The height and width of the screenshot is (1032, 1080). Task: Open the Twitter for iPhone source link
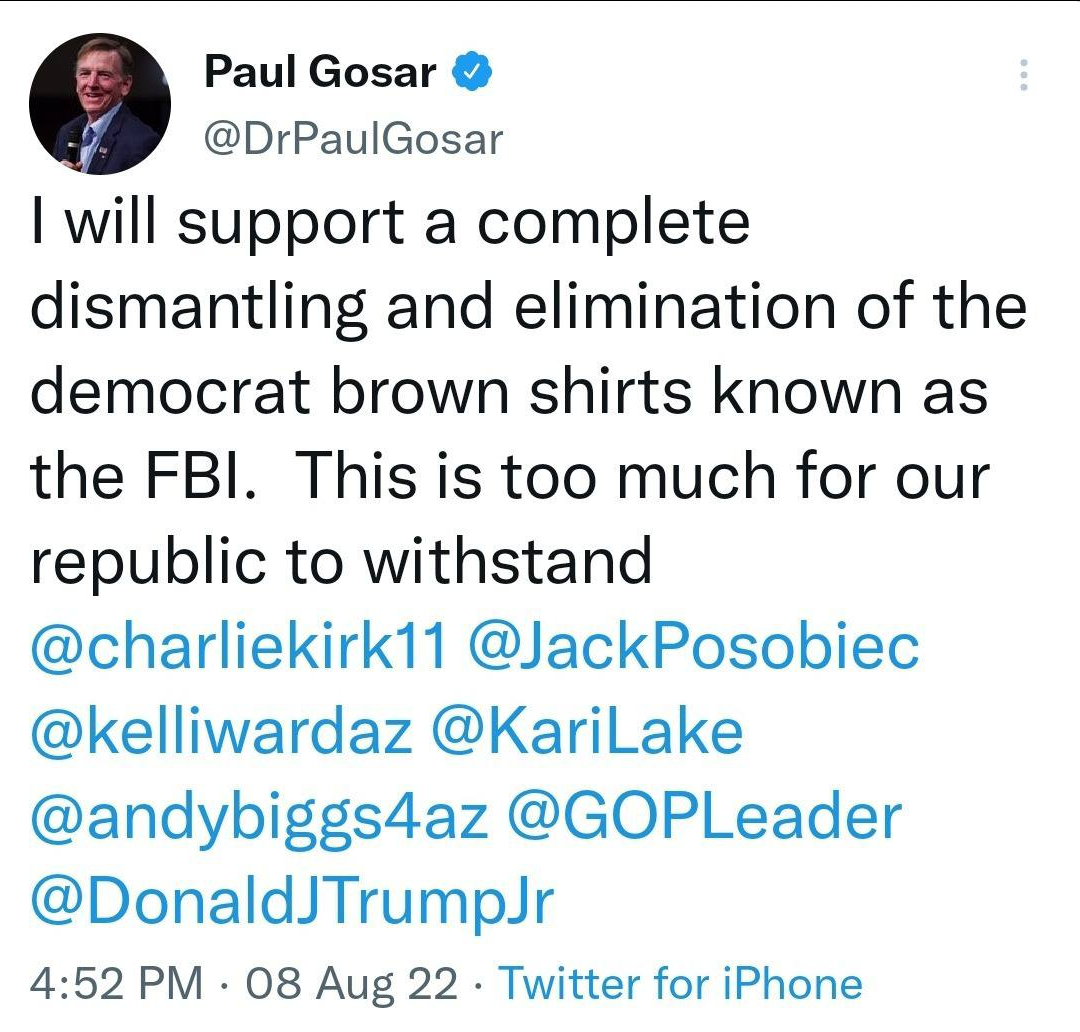[680, 984]
